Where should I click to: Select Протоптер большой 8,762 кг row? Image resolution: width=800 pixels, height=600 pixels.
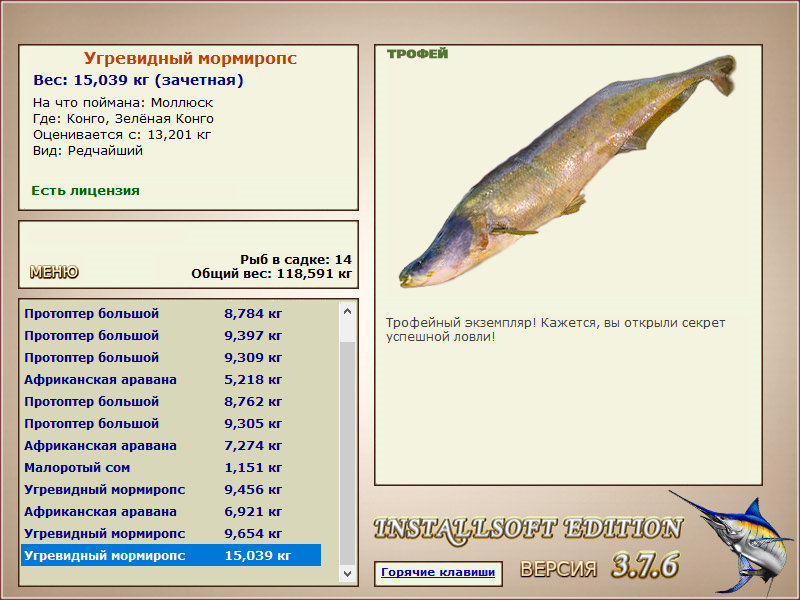(x=171, y=401)
